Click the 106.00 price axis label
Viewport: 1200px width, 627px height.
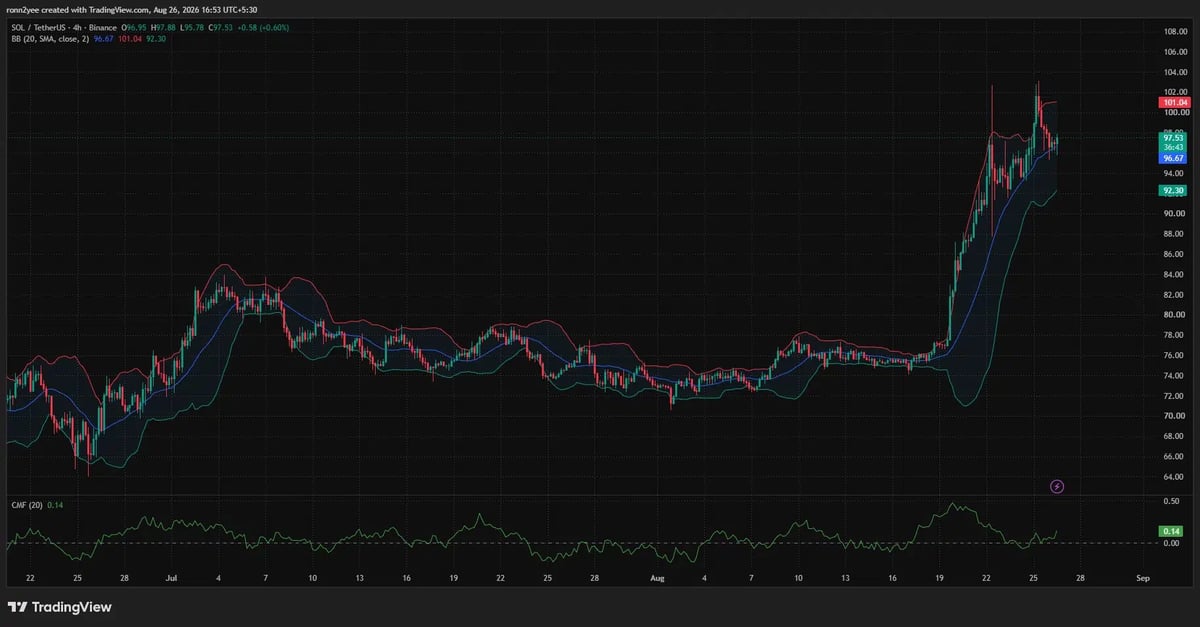(x=1175, y=52)
